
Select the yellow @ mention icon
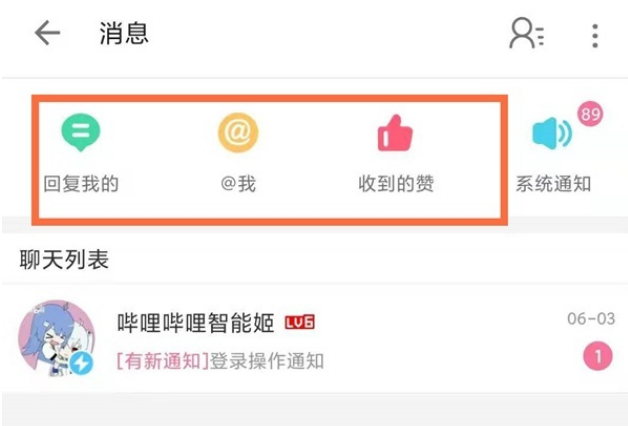pos(238,133)
